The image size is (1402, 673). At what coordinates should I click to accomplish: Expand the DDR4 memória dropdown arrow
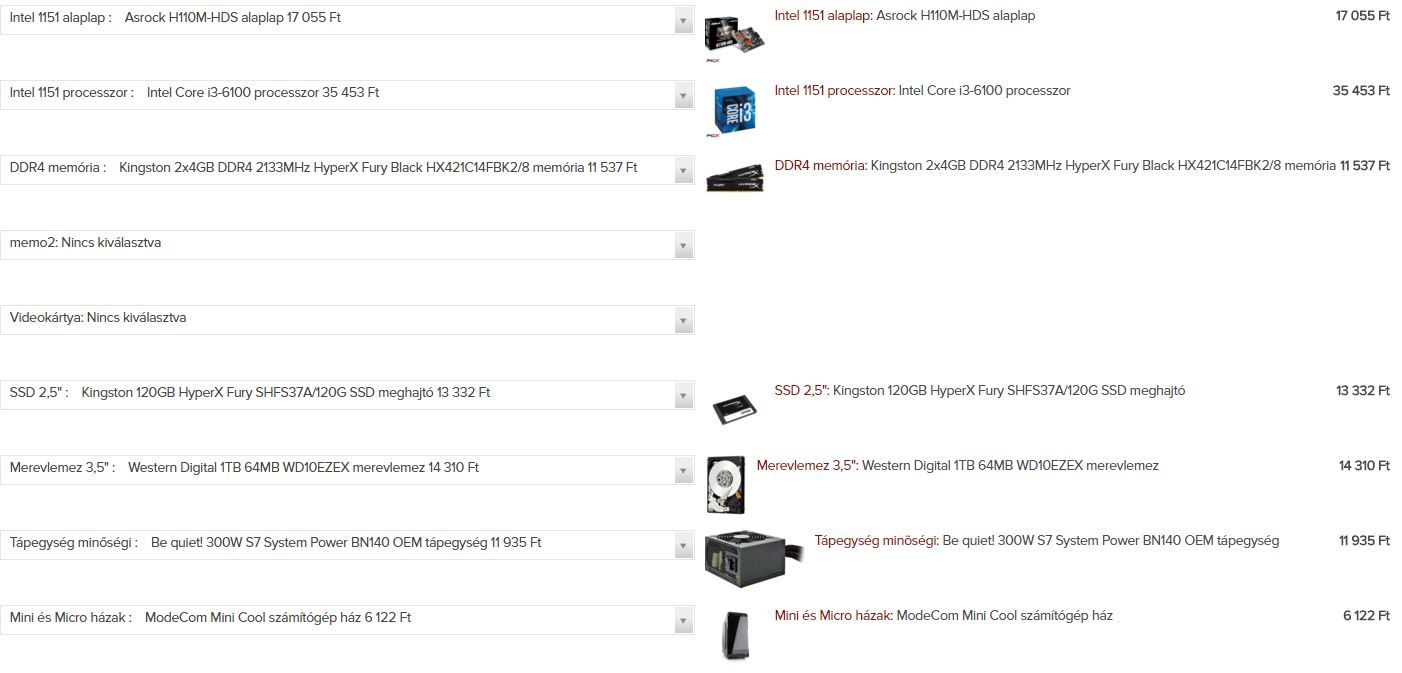683,171
